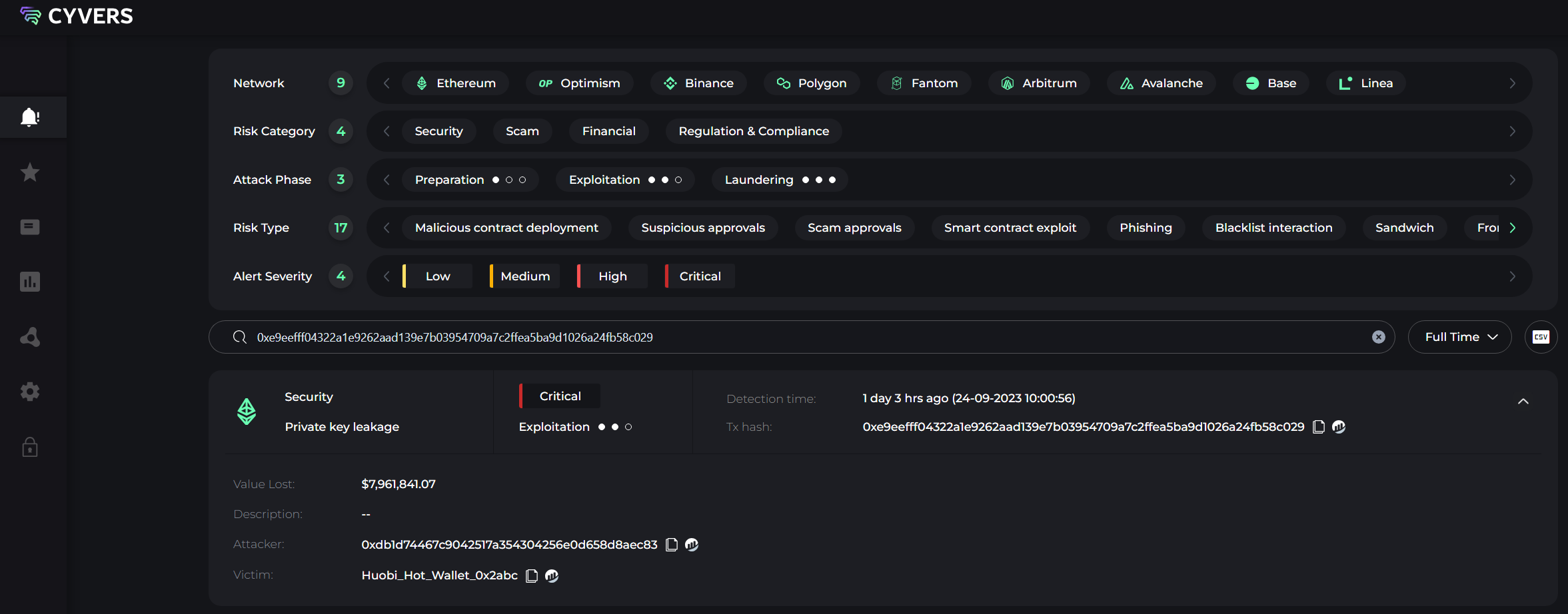1568x614 pixels.
Task: Enable the Laundering attack phase filter
Action: point(779,180)
